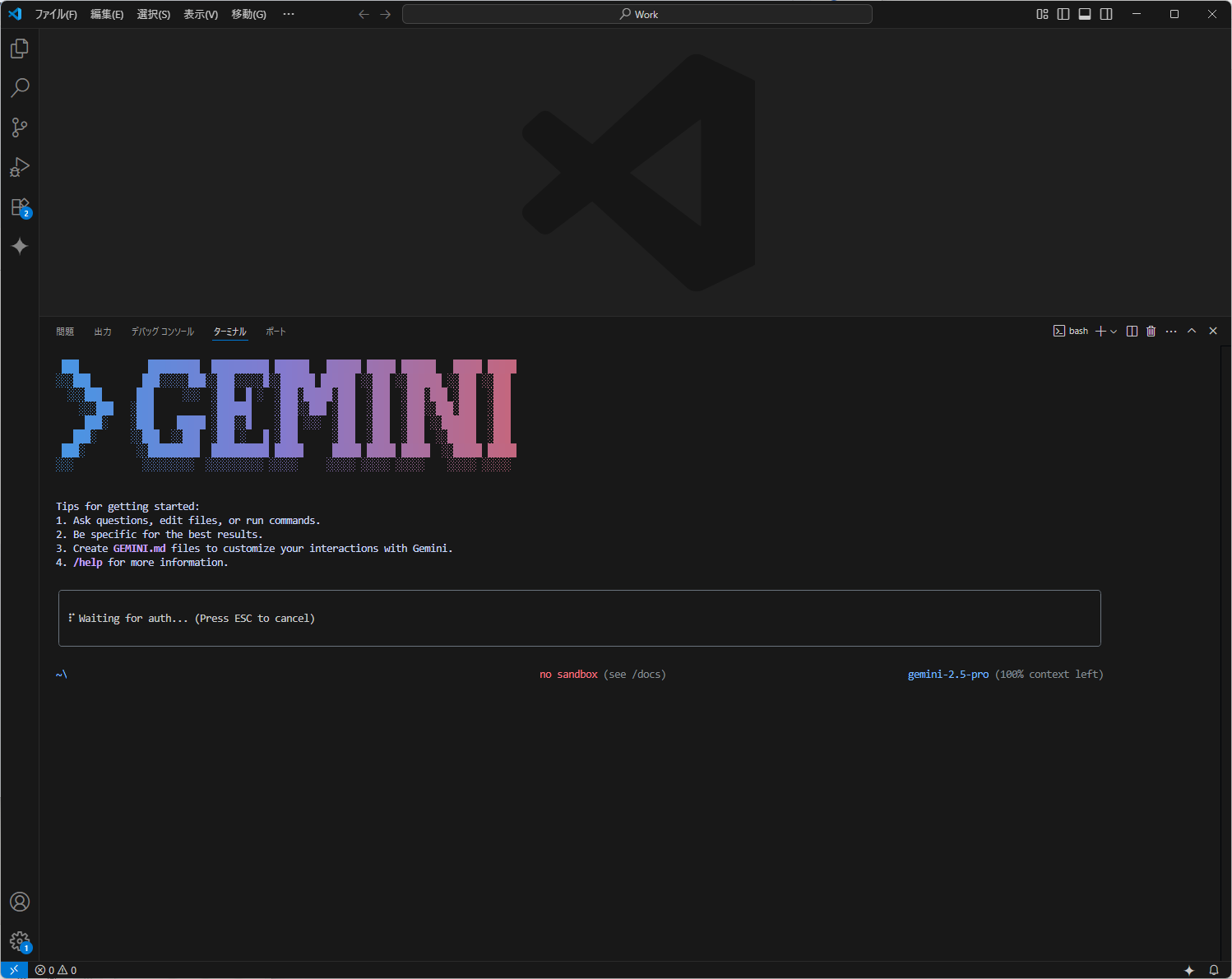Viewport: 1232px width, 979px height.
Task: Open the terminal more actions menu
Action: click(x=1171, y=331)
